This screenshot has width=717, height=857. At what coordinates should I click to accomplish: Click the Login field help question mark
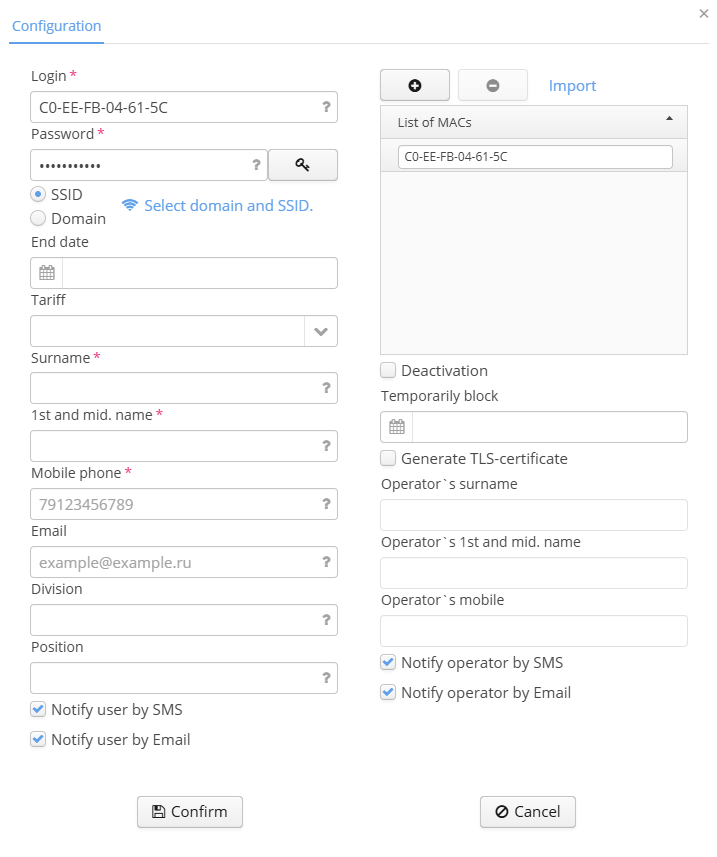(326, 107)
